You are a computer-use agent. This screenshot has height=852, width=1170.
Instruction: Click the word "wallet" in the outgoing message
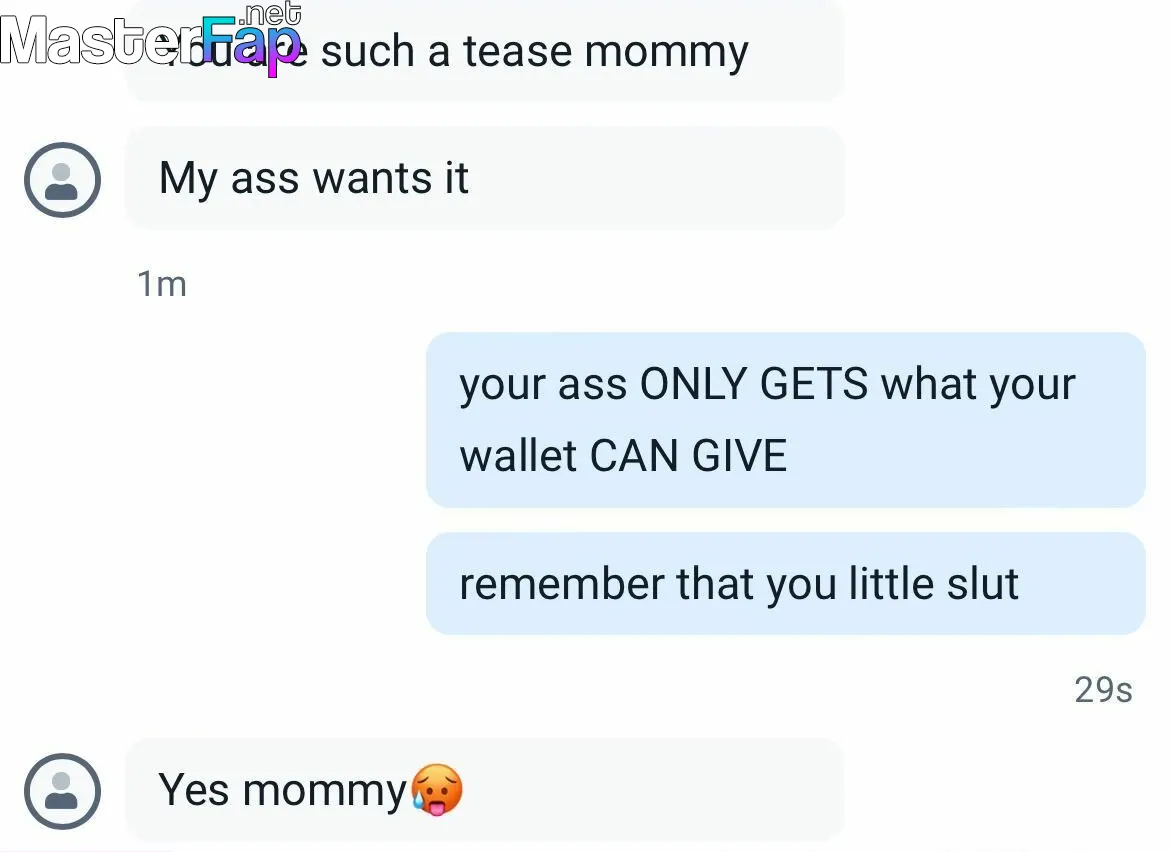click(x=518, y=456)
